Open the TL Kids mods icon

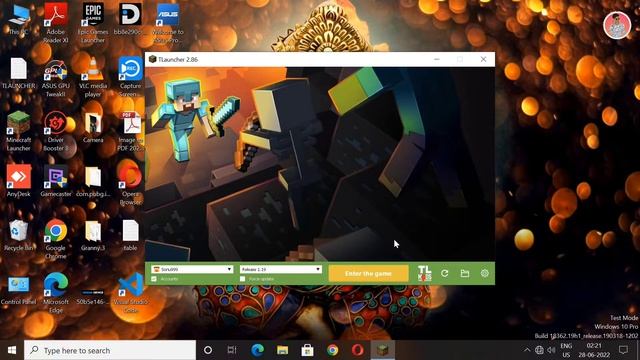(424, 273)
